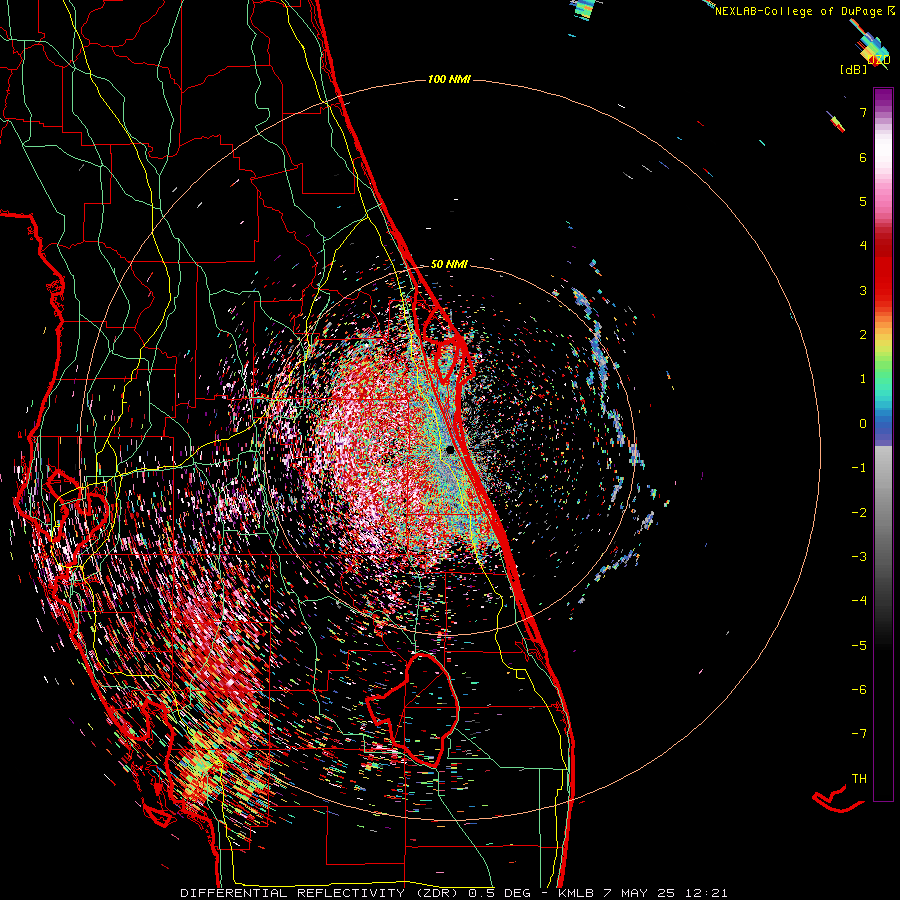Click the TH threshold label on scale
Image resolution: width=900 pixels, height=900 pixels.
[x=859, y=779]
